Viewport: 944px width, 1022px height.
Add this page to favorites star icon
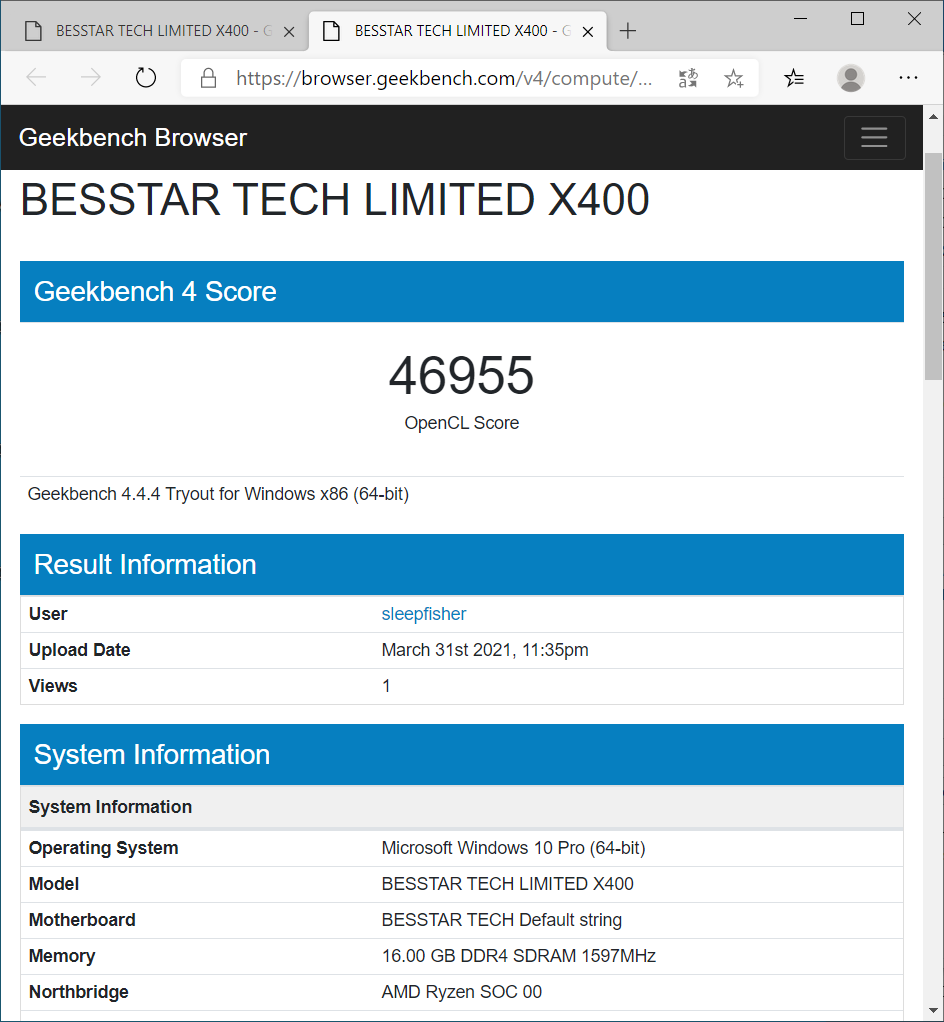(733, 78)
